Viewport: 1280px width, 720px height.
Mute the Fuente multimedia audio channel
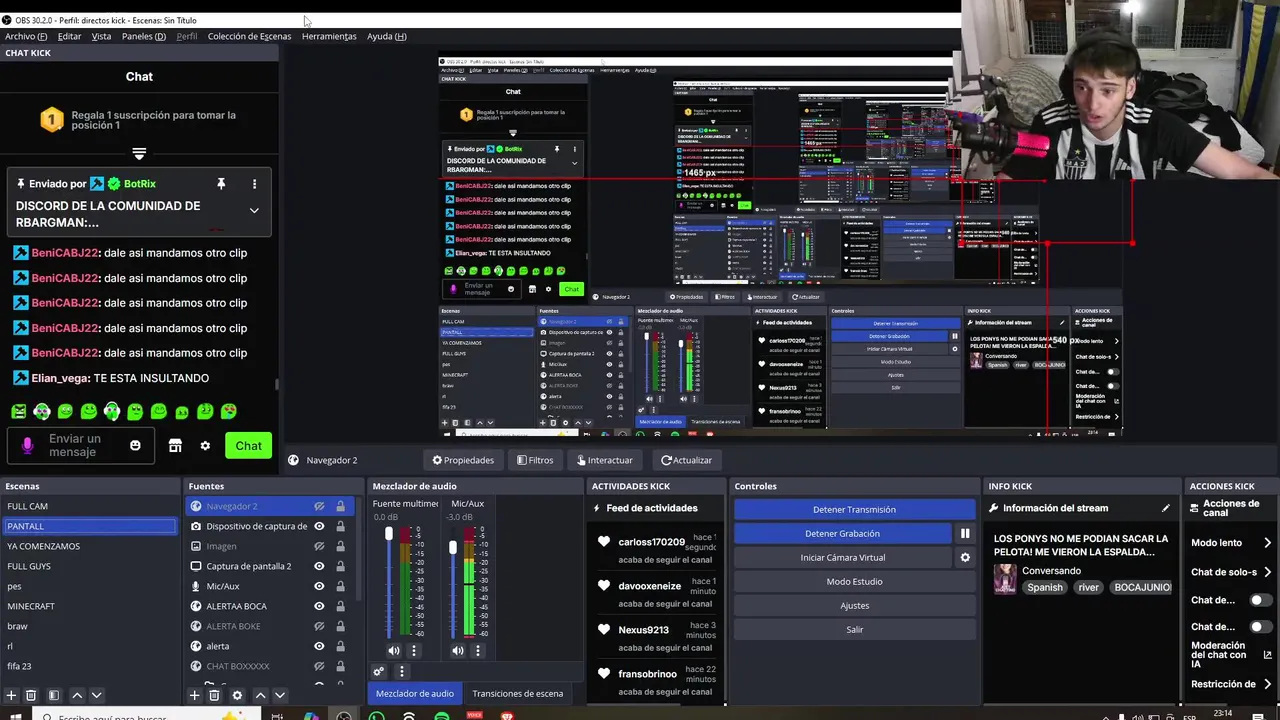pos(394,650)
